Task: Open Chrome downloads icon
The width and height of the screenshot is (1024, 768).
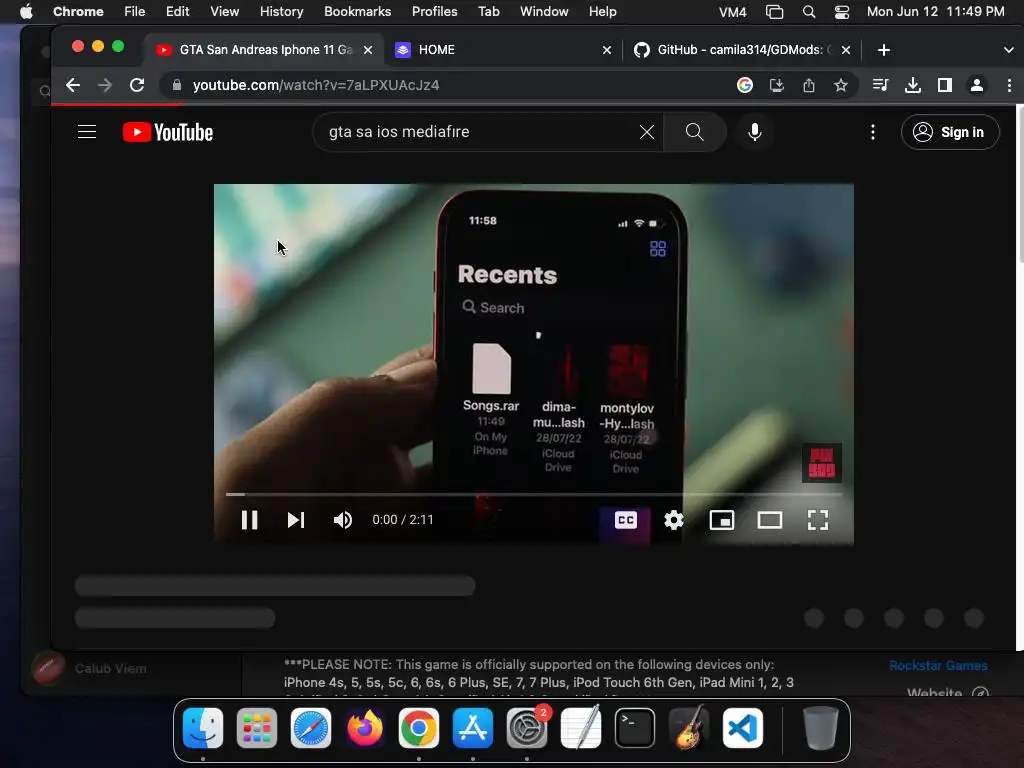Action: pos(912,85)
